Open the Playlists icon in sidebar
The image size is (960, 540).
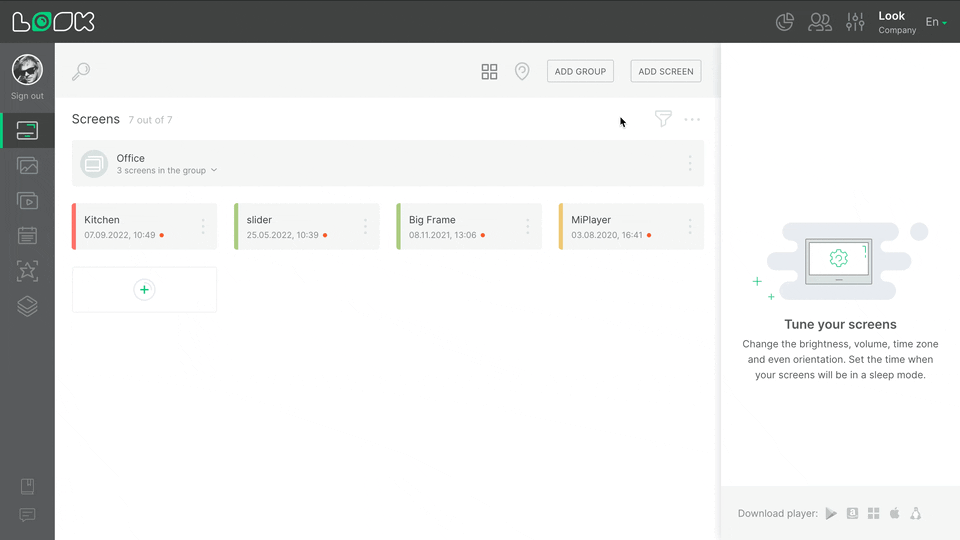[27, 201]
